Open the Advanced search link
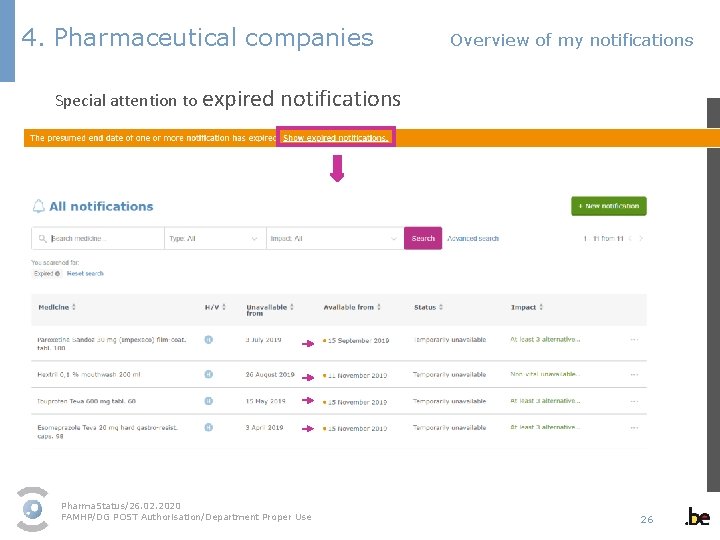This screenshot has height=540, width=720. [x=473, y=238]
